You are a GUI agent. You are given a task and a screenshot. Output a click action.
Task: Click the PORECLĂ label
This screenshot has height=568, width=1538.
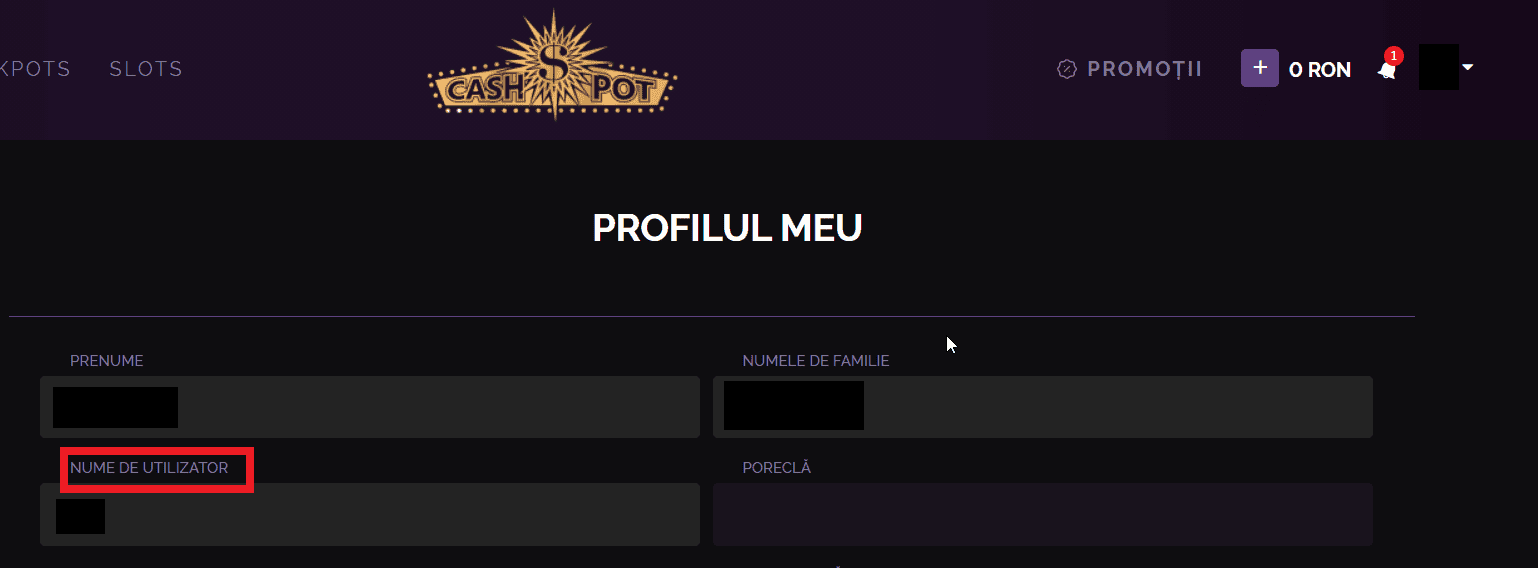(x=776, y=468)
